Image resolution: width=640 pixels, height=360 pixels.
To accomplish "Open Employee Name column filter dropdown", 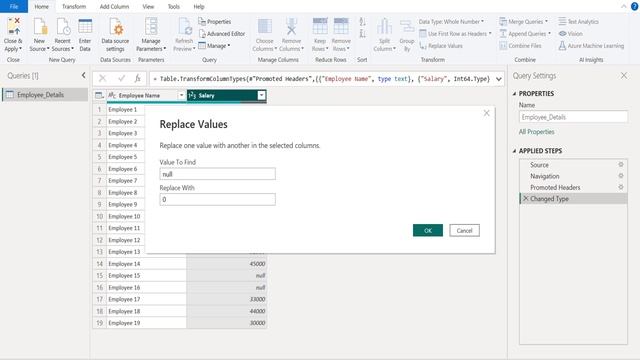I will 181,96.
